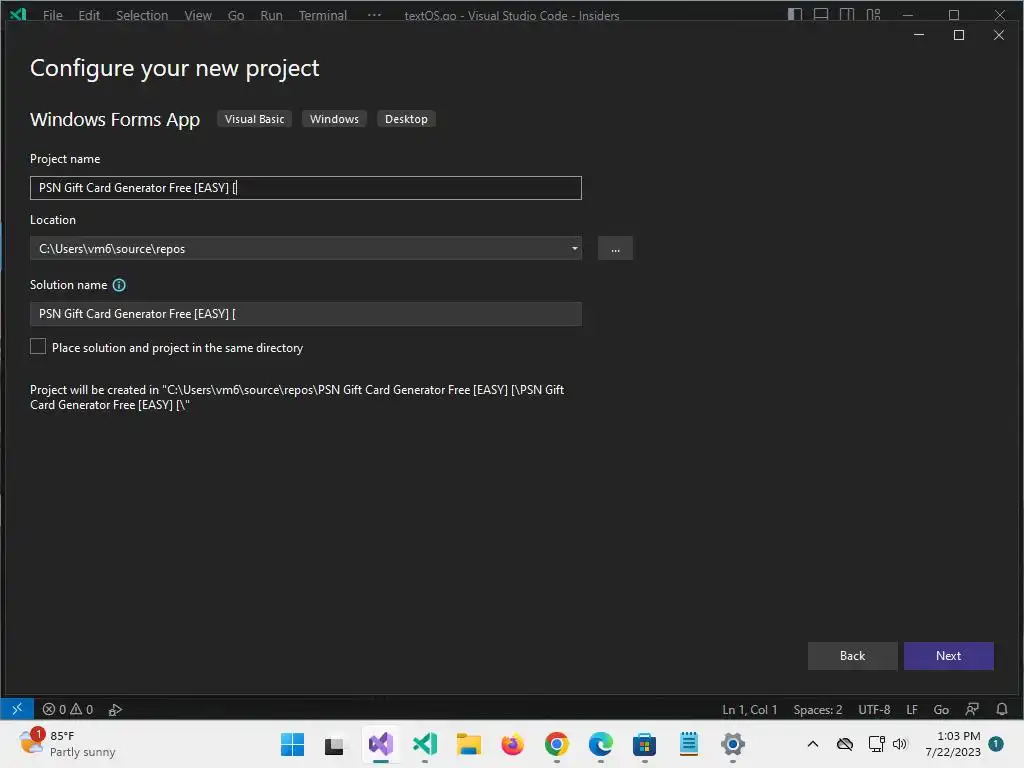Screen dimensions: 1024x768
Task: Click the Solution name input field
Action: pos(306,314)
